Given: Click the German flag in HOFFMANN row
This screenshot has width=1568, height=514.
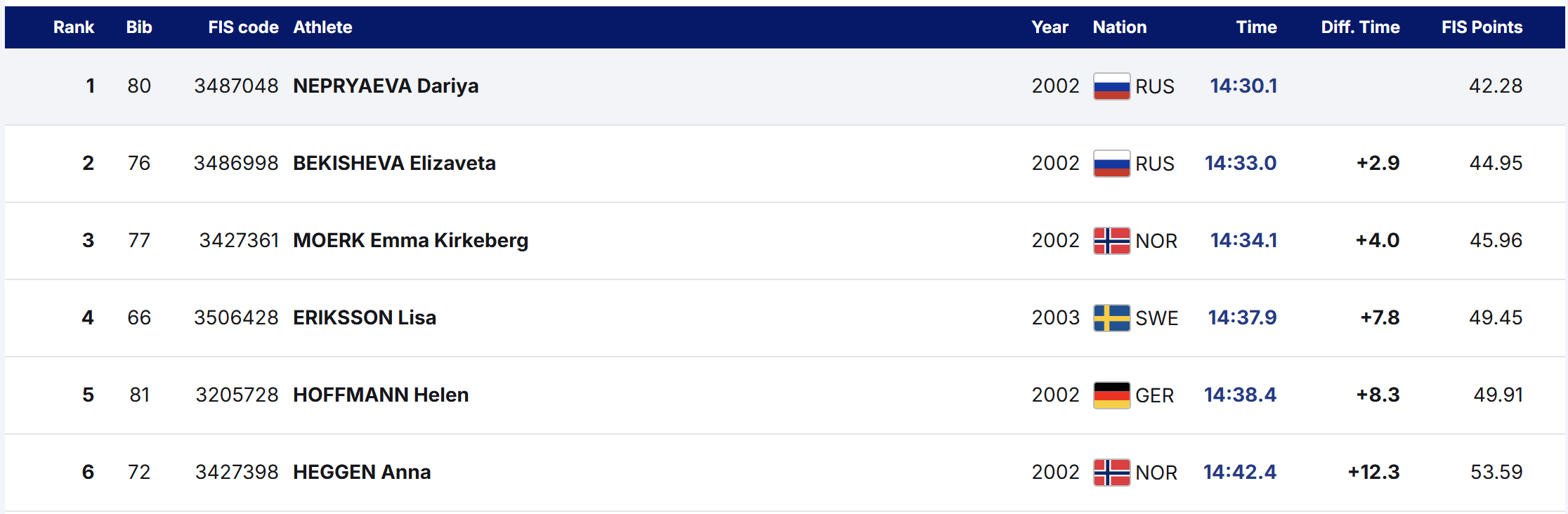Looking at the screenshot, I should pos(1111,395).
